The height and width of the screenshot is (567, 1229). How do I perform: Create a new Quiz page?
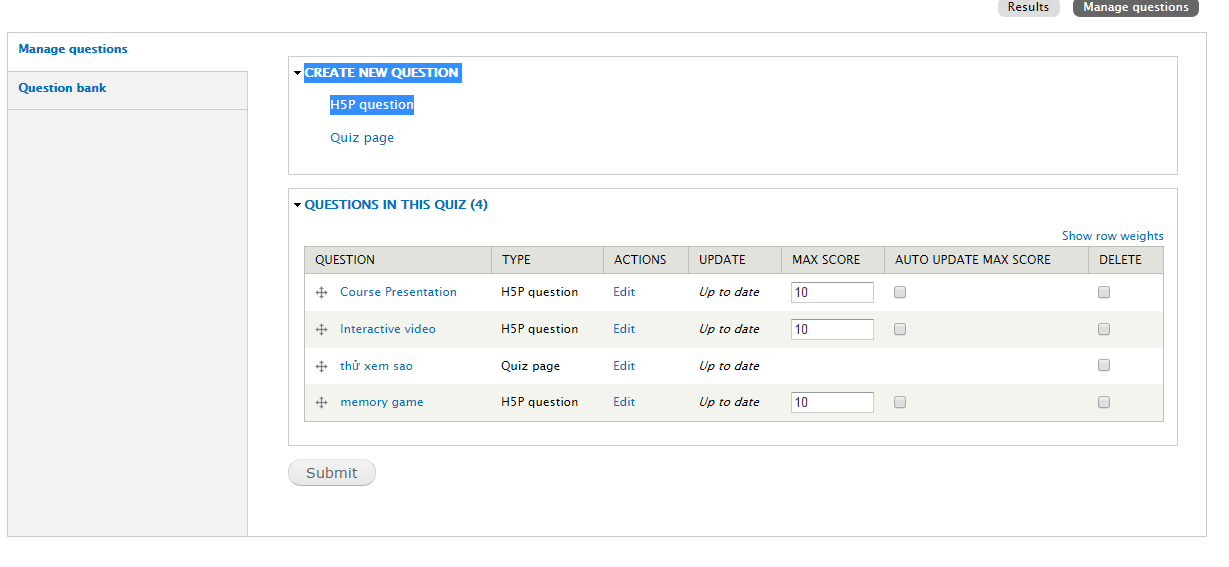point(362,138)
